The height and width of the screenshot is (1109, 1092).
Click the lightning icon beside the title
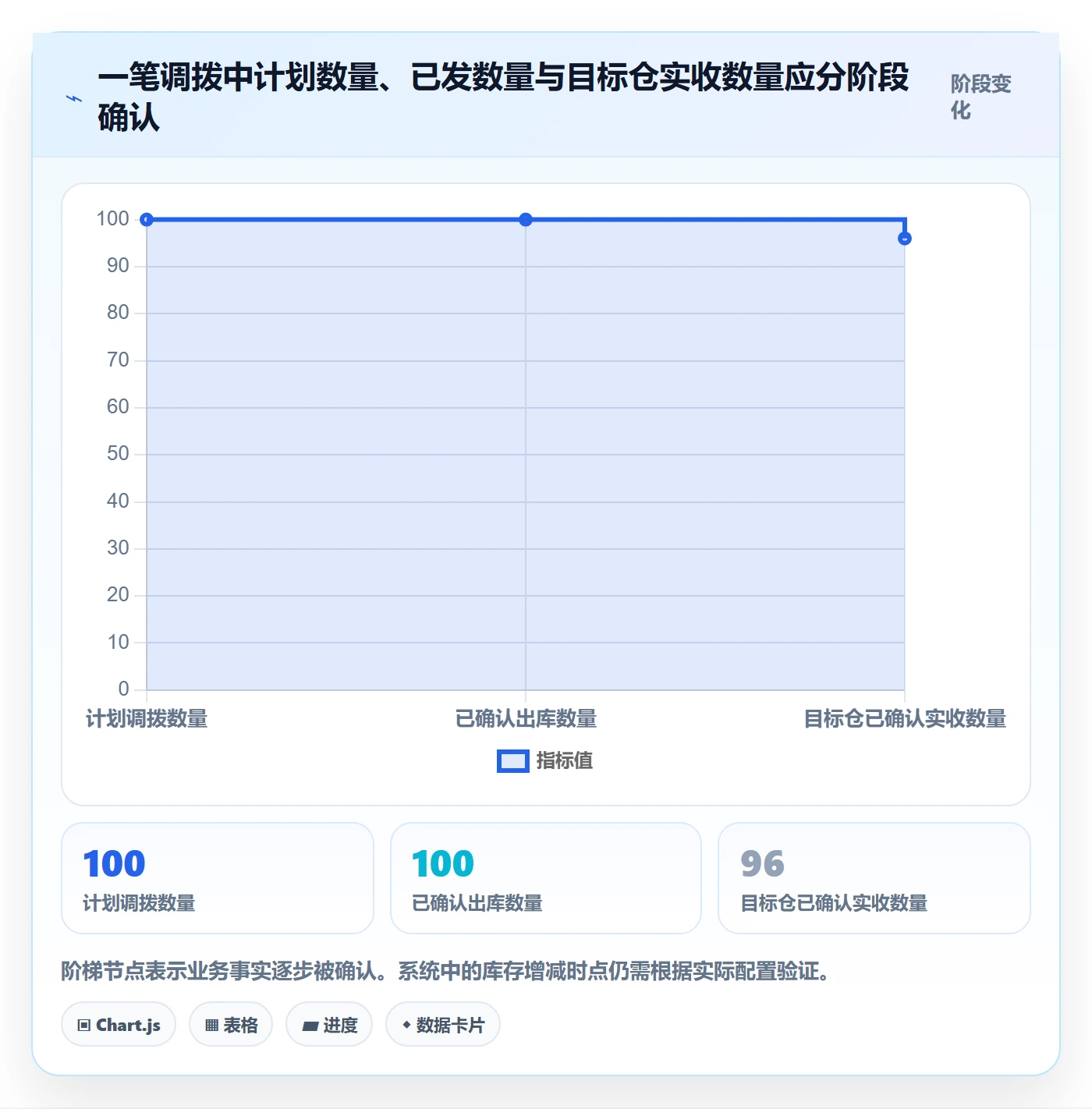tap(74, 98)
